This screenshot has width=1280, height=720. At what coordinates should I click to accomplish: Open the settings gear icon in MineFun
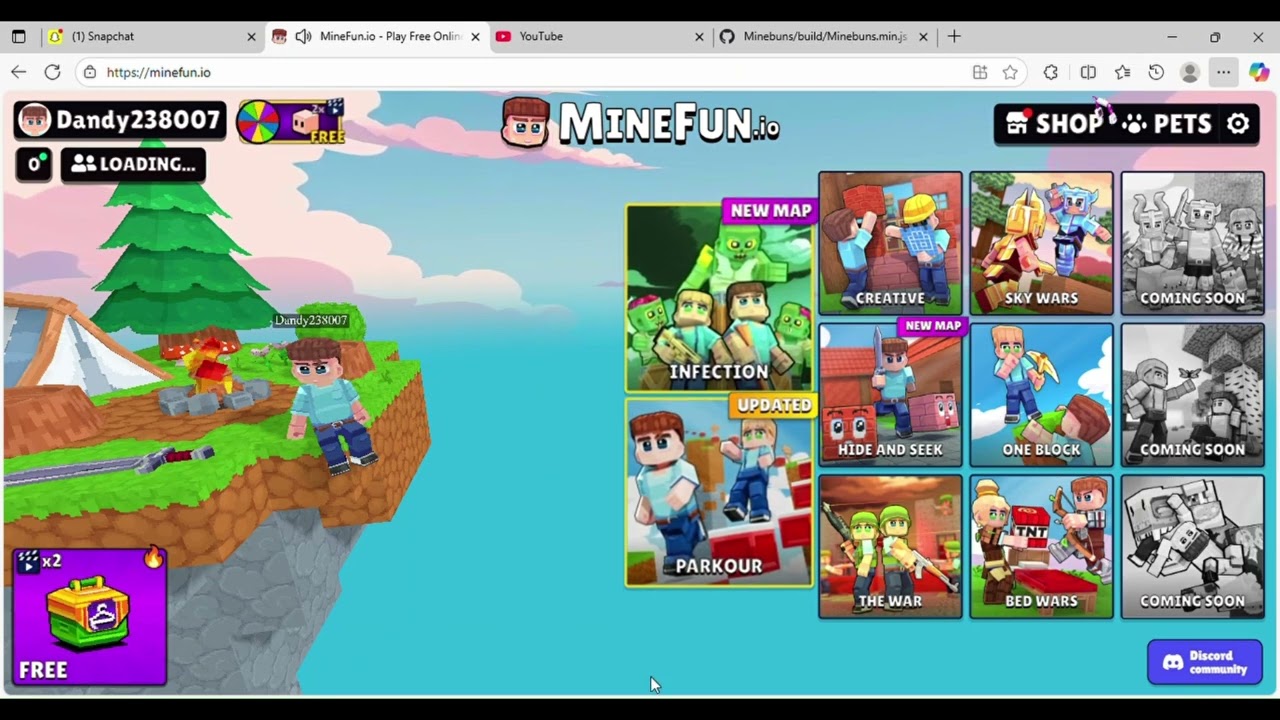[x=1238, y=124]
